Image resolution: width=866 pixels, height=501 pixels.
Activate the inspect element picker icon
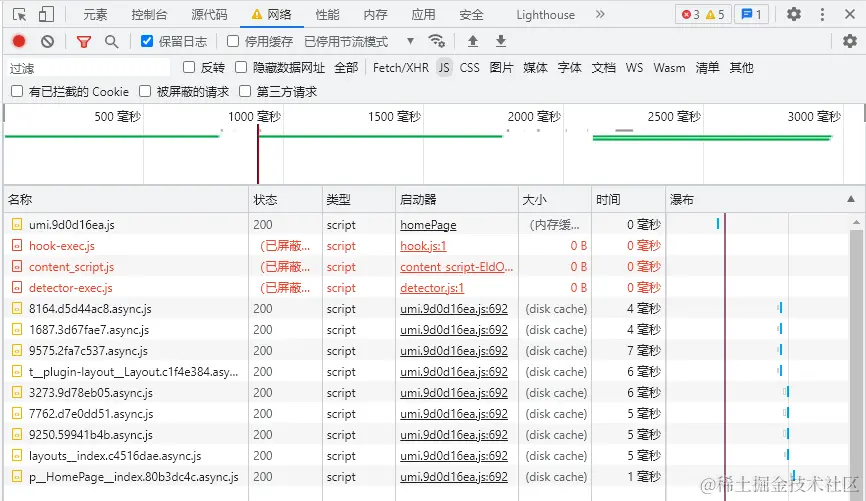coord(19,14)
